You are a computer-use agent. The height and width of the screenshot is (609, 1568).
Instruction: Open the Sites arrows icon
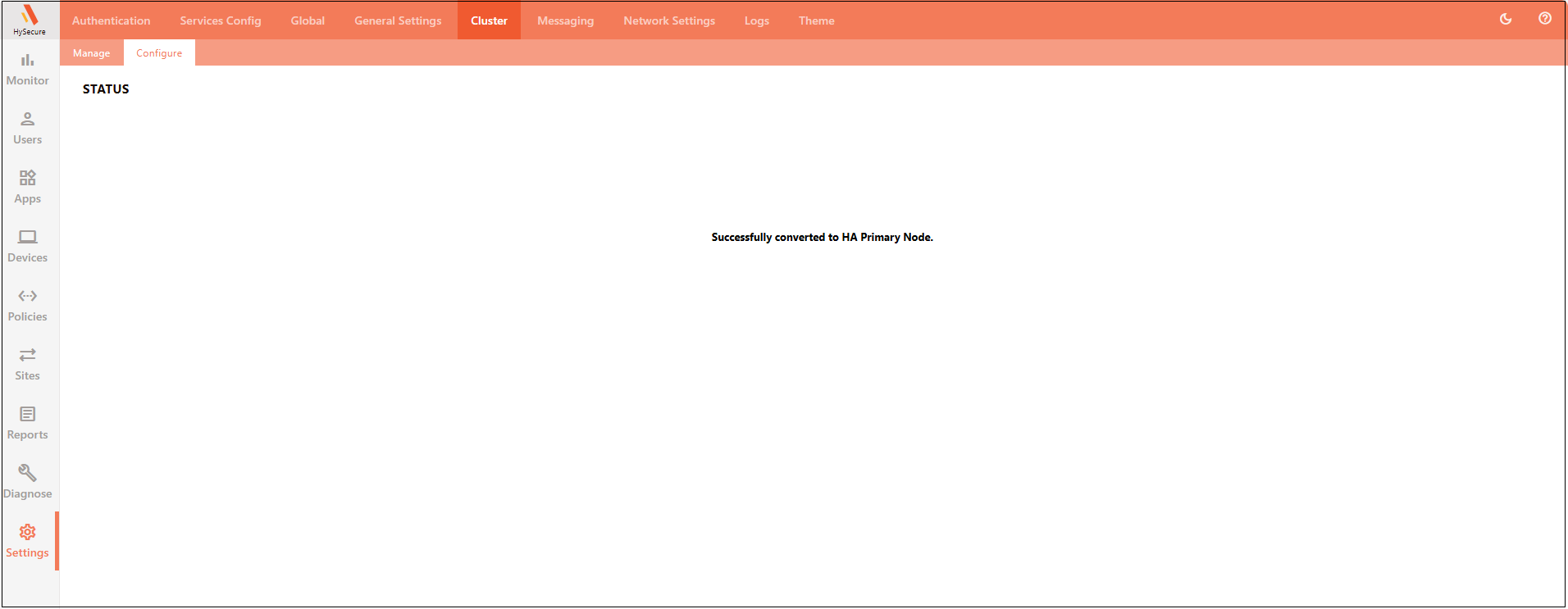click(27, 355)
